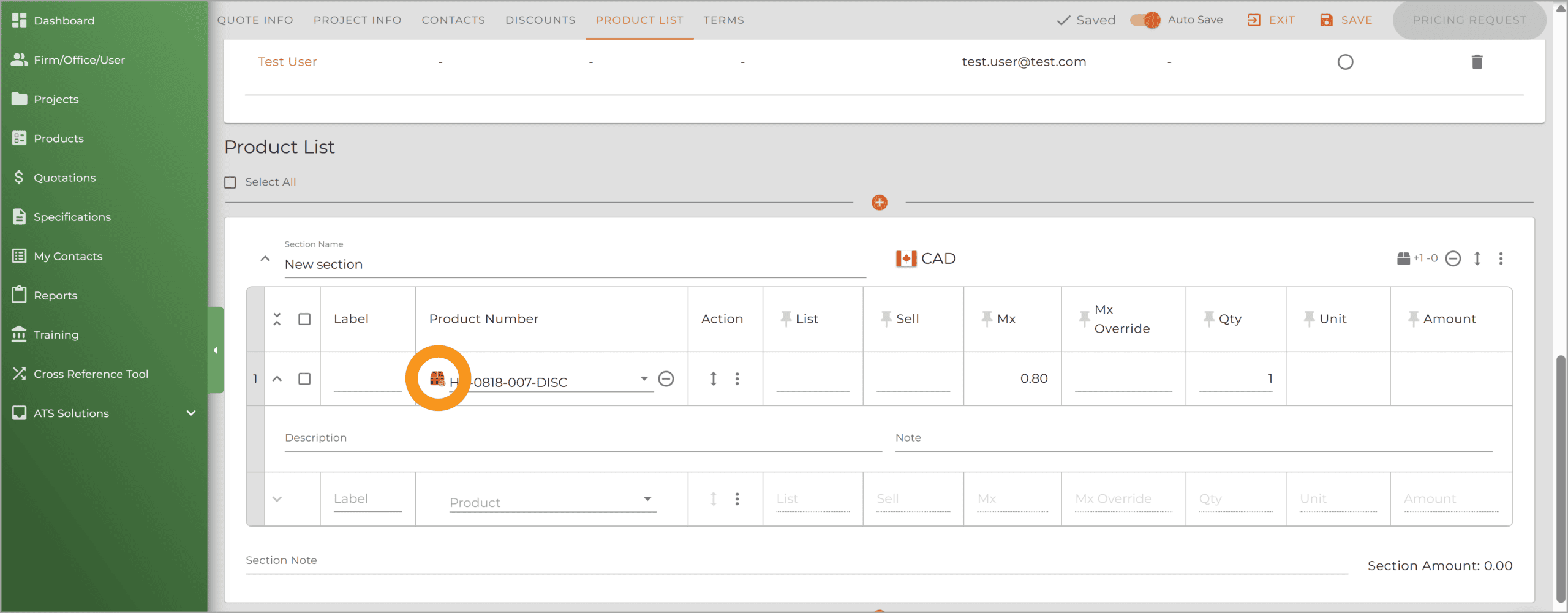Collapse the New section panel
Viewport: 1568px width, 613px height.
click(x=265, y=258)
